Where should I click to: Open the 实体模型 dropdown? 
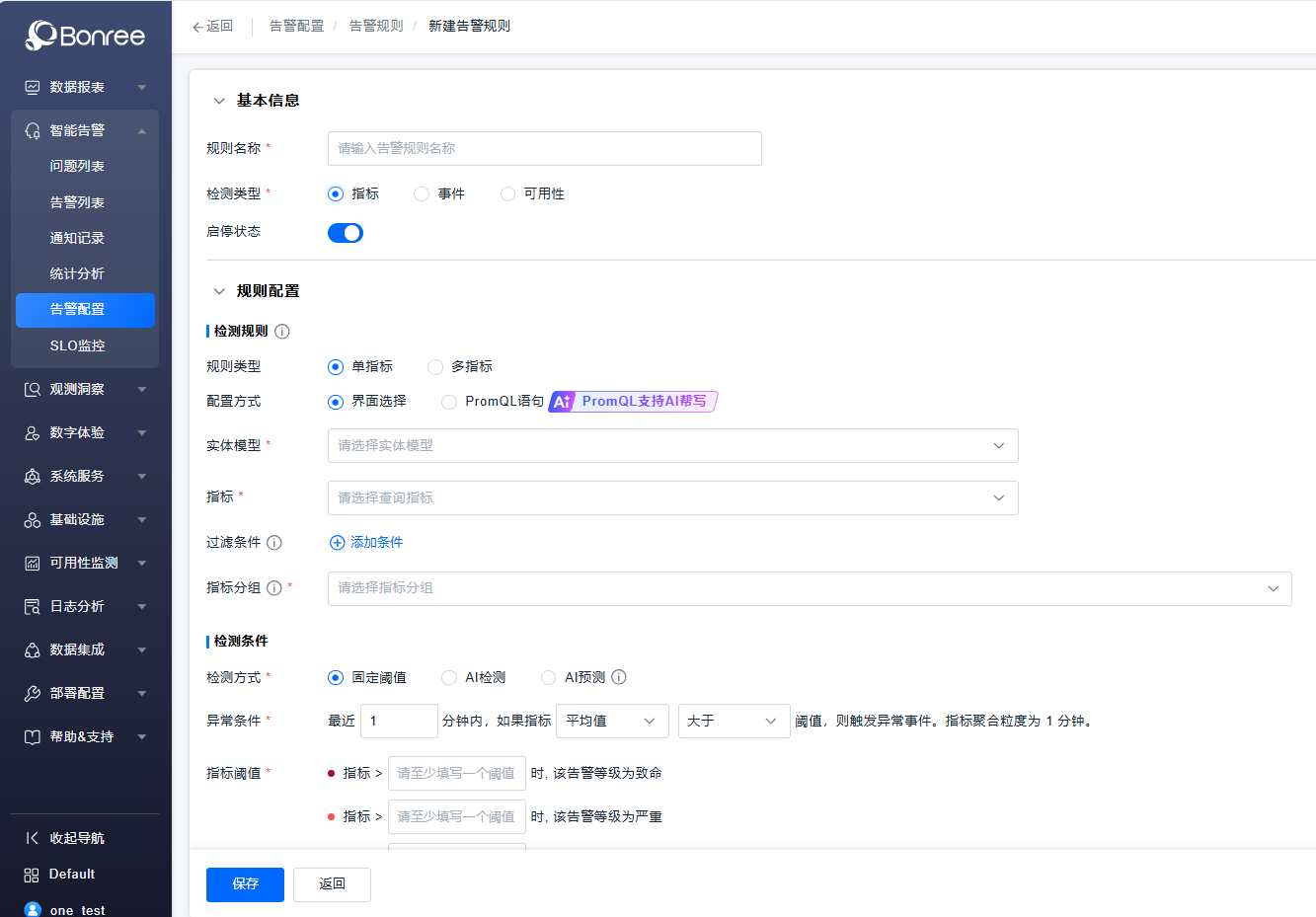click(x=672, y=445)
